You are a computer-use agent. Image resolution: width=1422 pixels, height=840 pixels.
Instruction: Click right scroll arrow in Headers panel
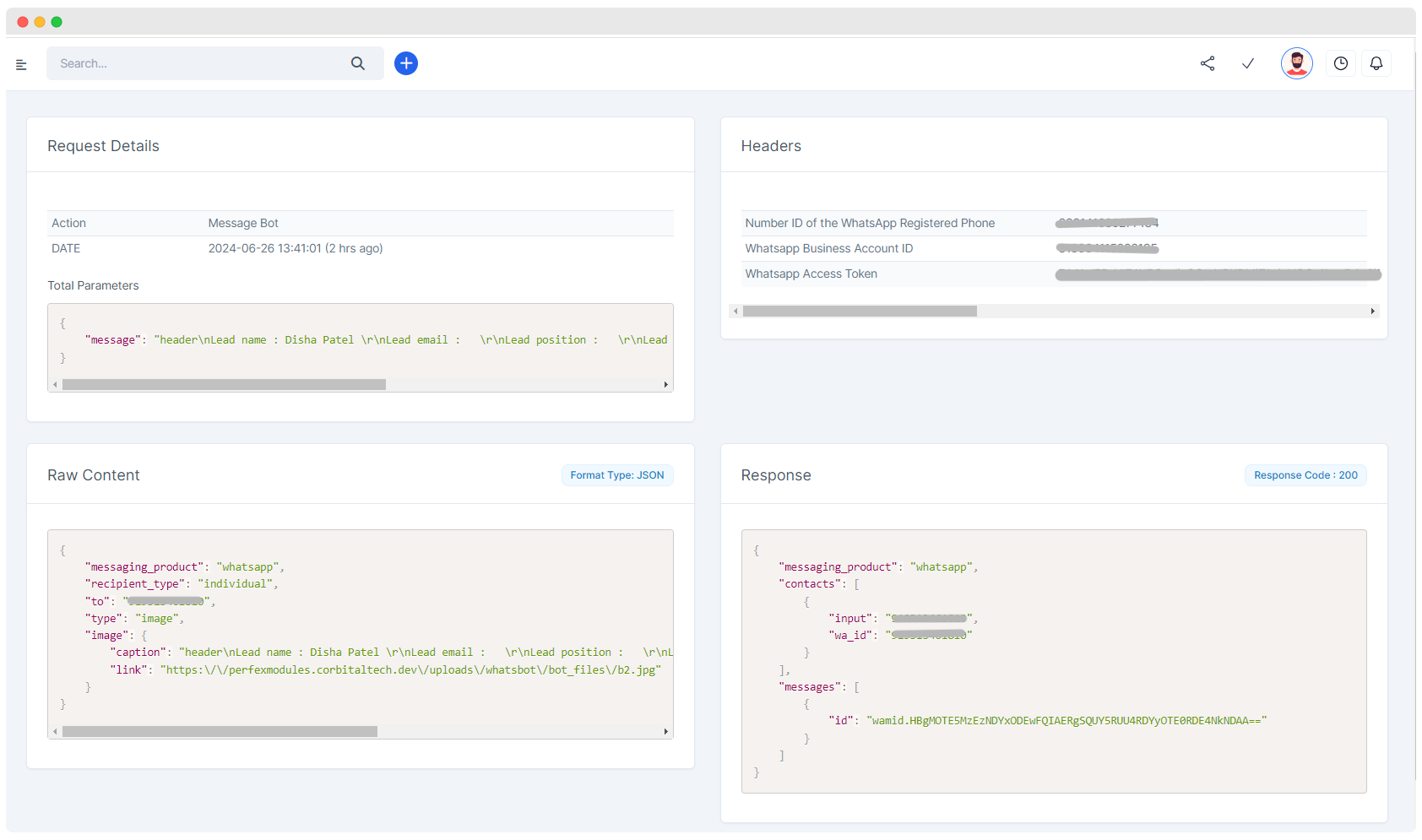[1372, 312]
